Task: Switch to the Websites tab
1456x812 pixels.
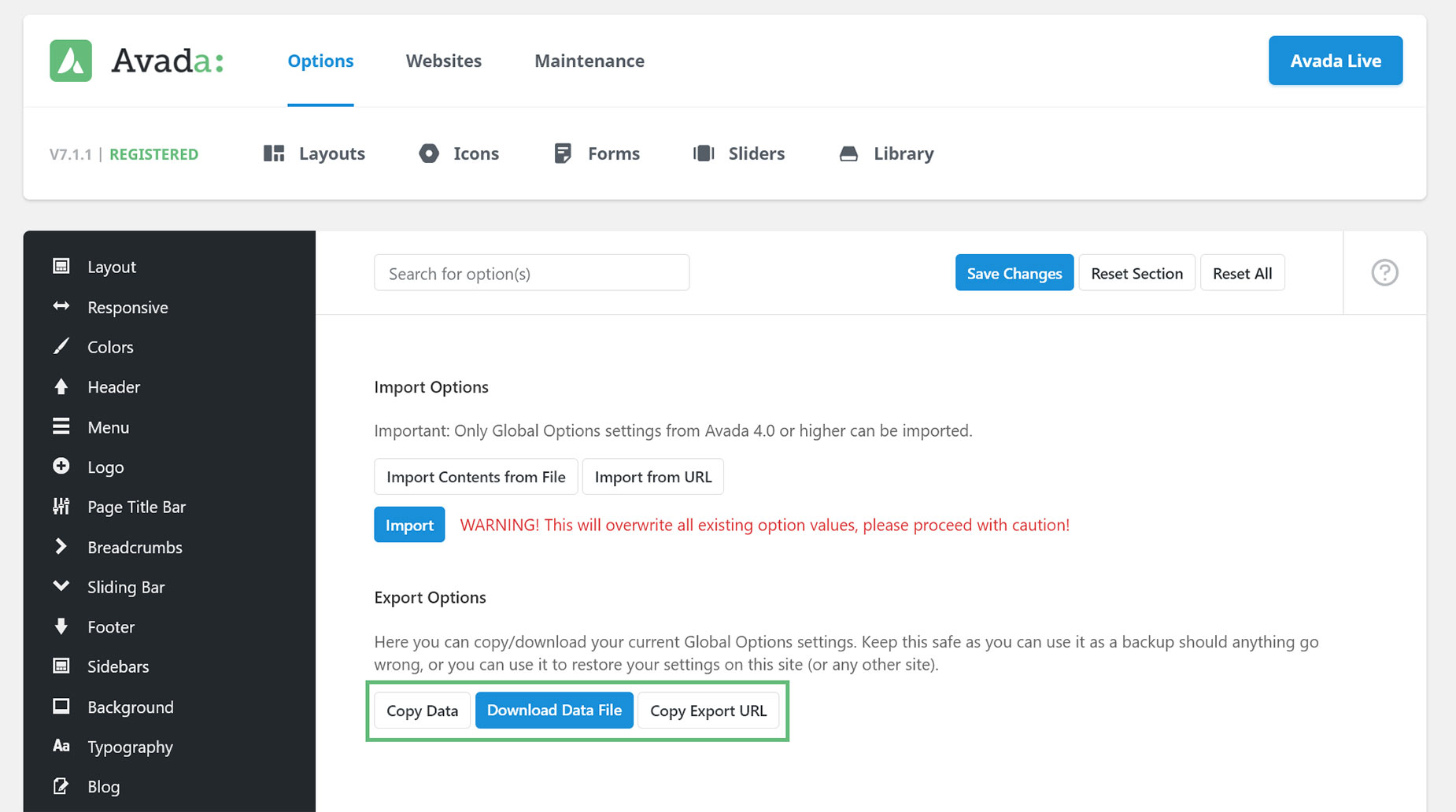Action: [x=444, y=61]
